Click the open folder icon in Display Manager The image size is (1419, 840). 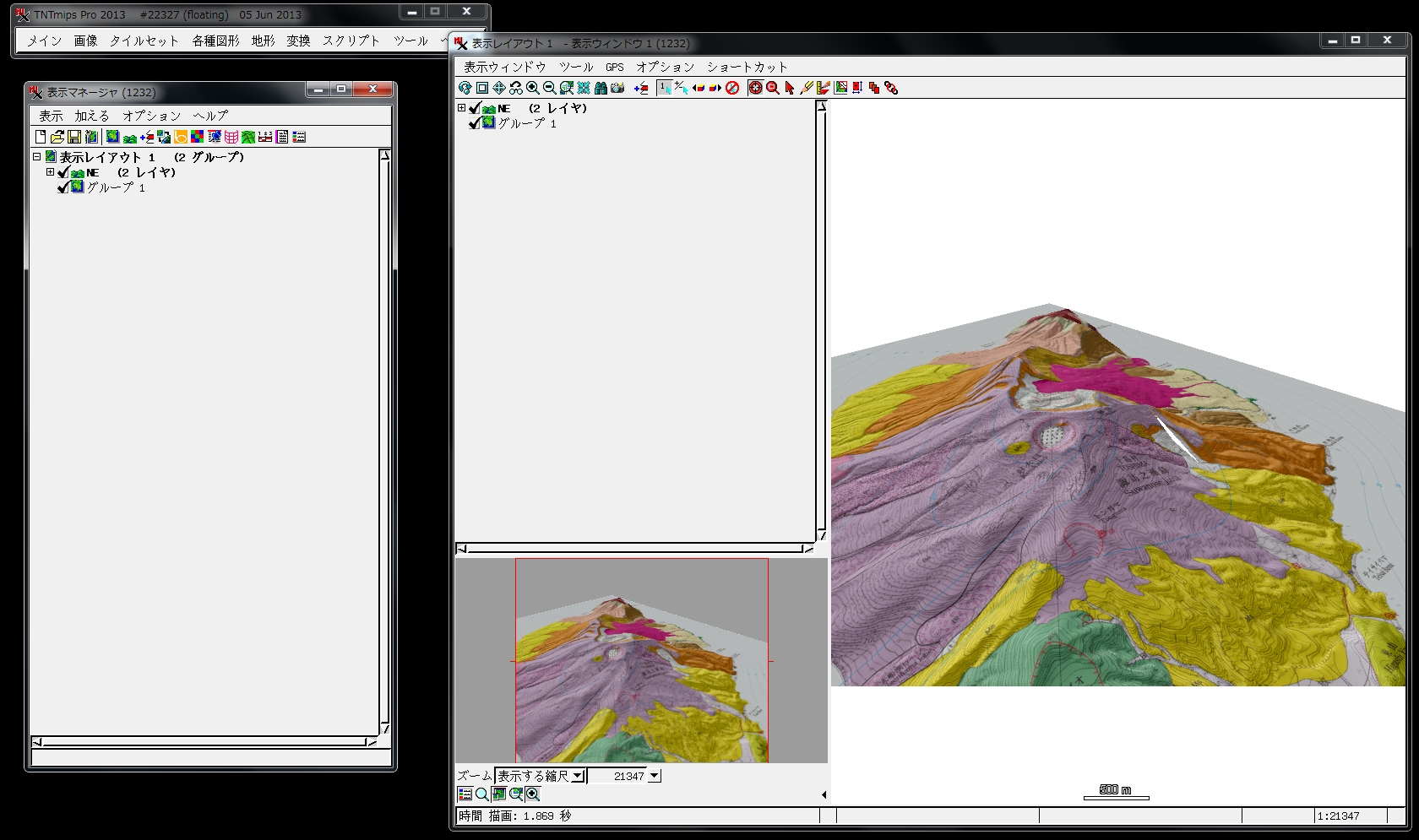(x=57, y=137)
